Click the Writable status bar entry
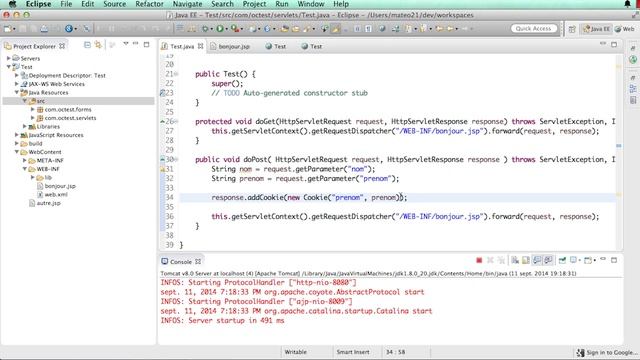This screenshot has height=360, width=640. tap(296, 352)
